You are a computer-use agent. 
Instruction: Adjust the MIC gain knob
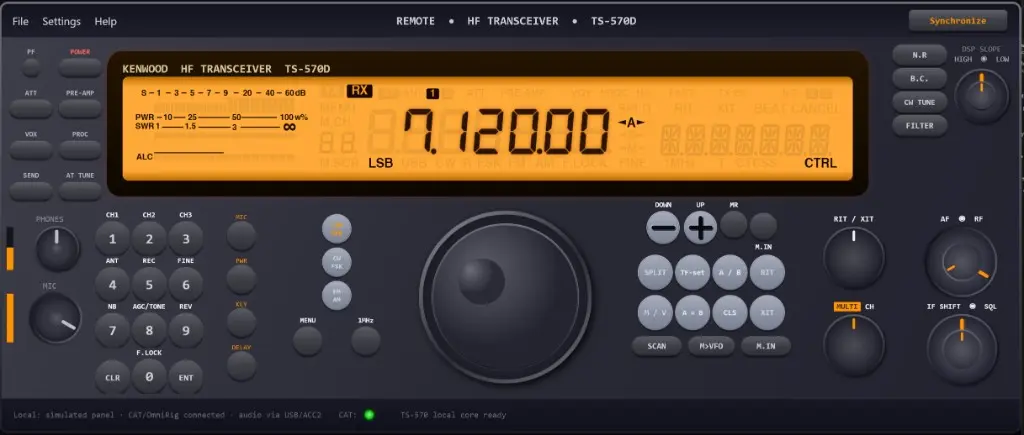56,318
